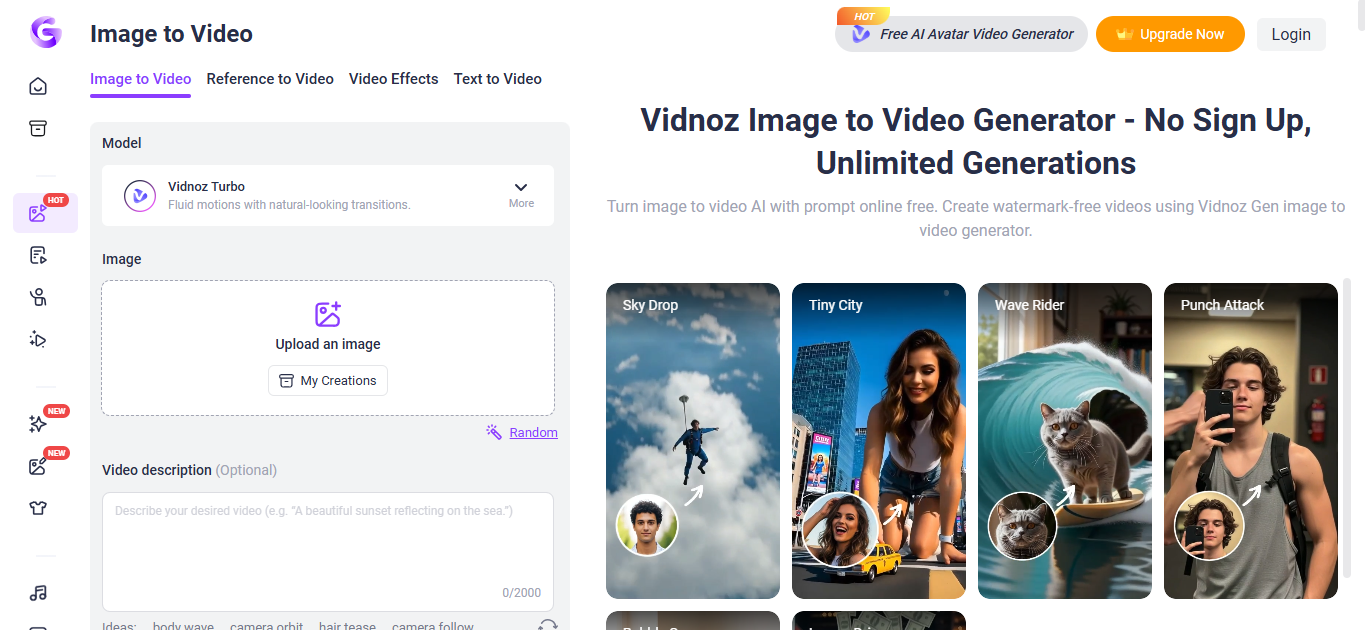Screen dimensions: 1365x630
Task: Click the avatar logo in the Free AI Avatar banner
Action: coord(860,34)
